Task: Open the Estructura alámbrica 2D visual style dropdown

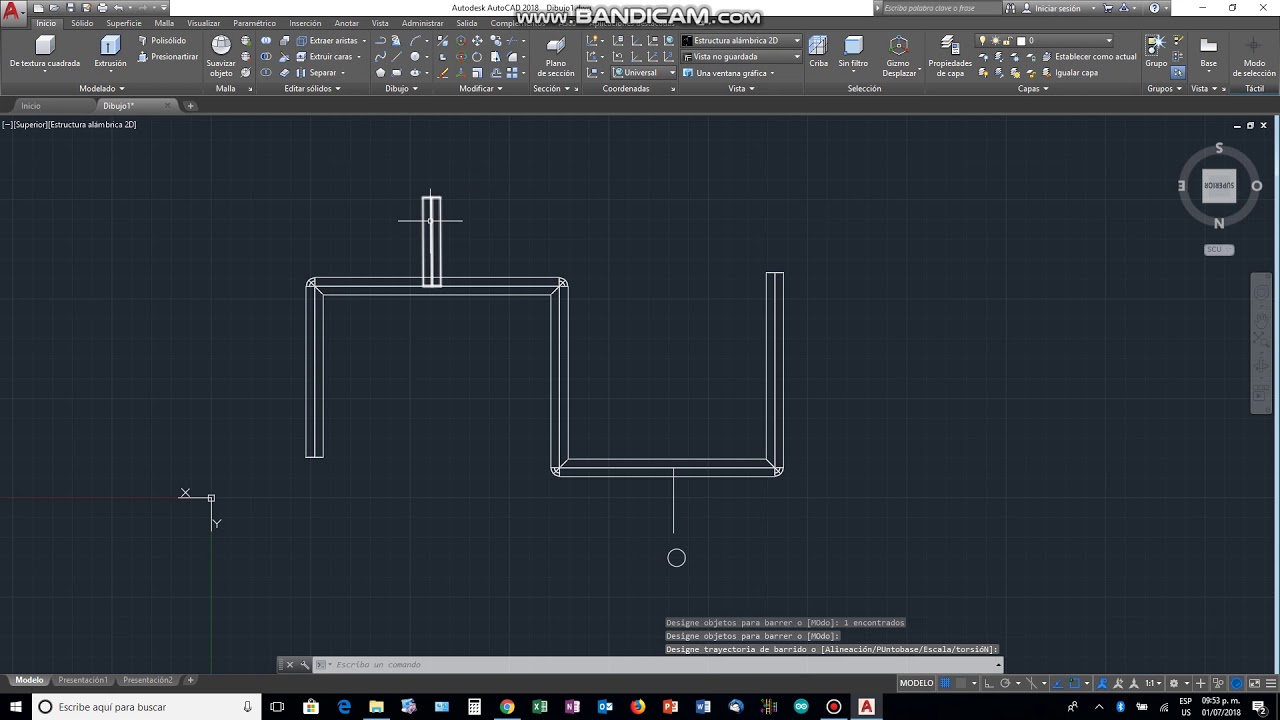Action: (741, 40)
